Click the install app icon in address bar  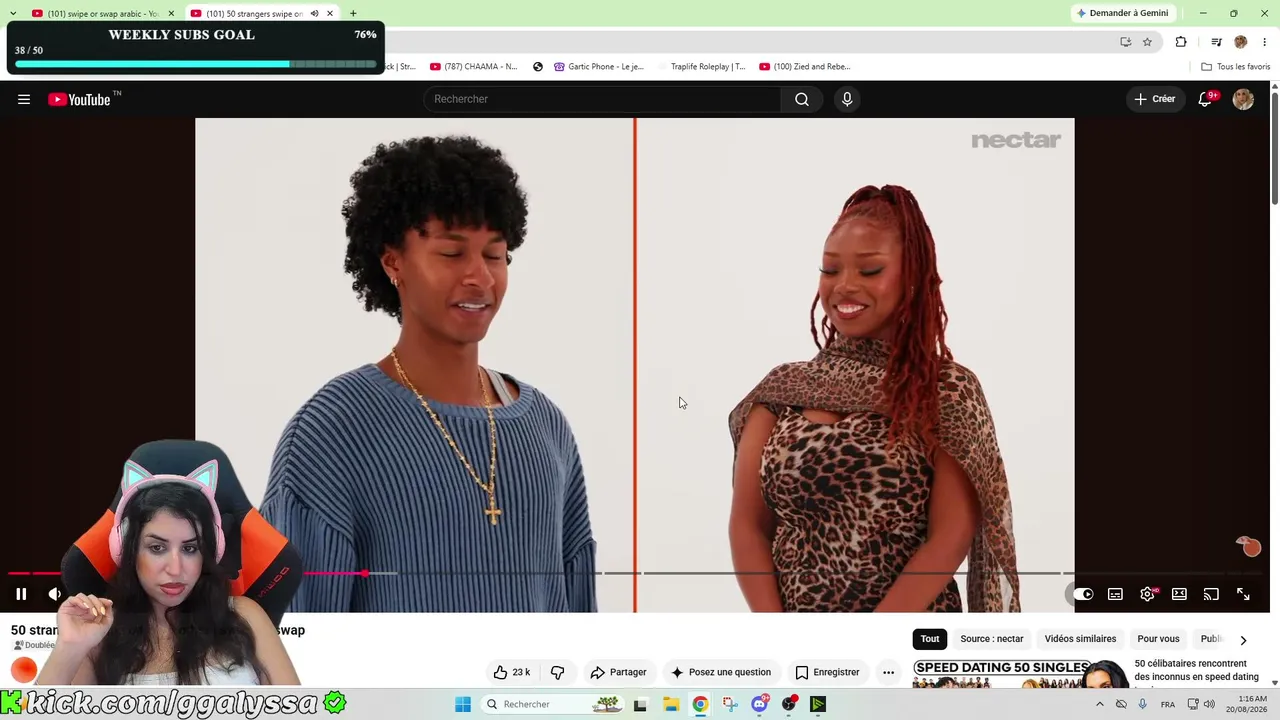(x=1125, y=42)
